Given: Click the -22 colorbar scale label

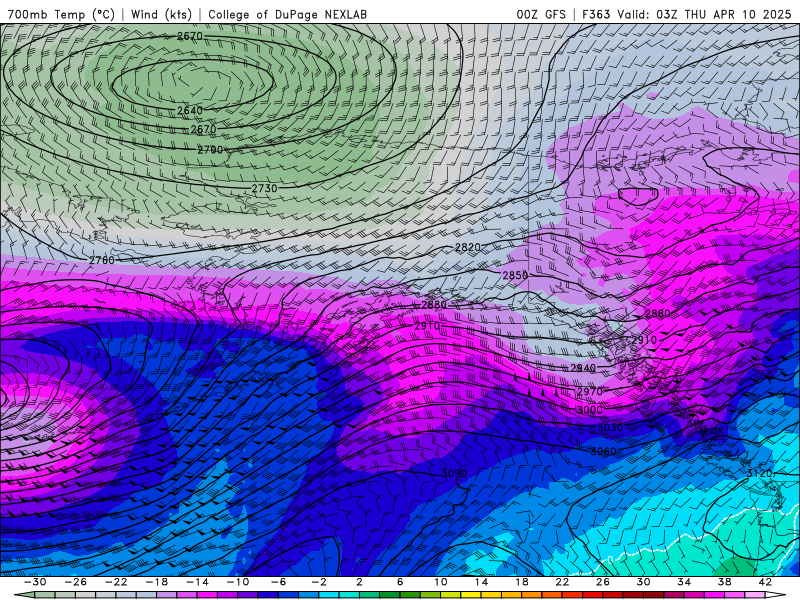Looking at the screenshot, I should point(116,582).
